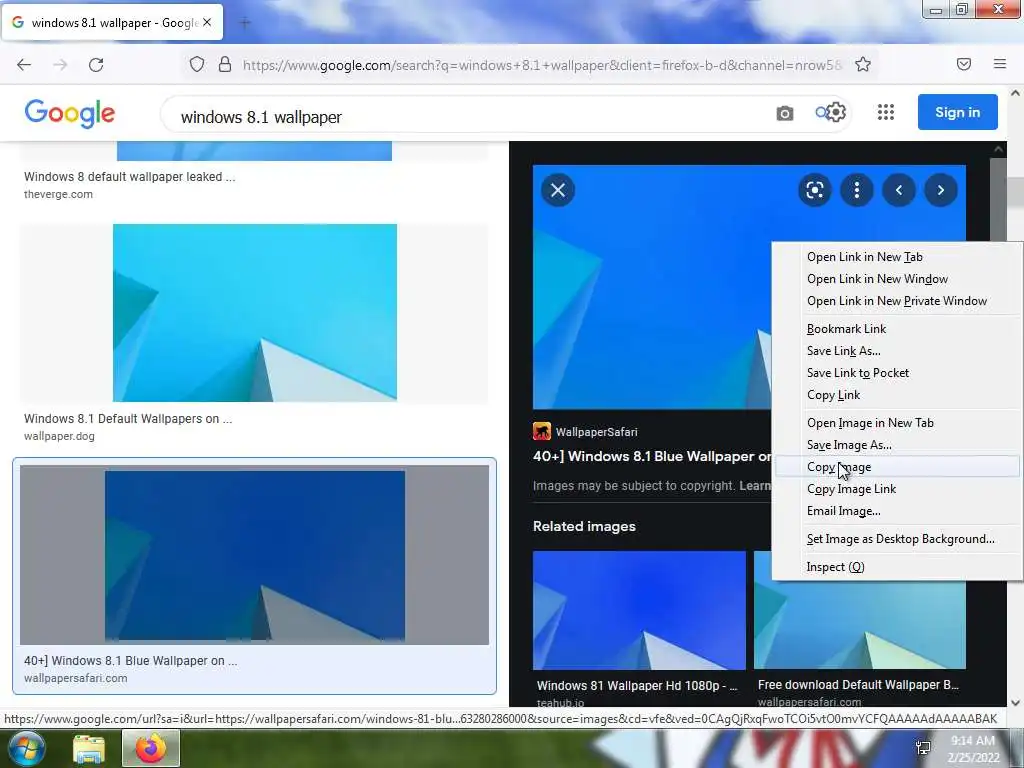
Task: Choose Open Link in New Private Window
Action: tap(897, 301)
